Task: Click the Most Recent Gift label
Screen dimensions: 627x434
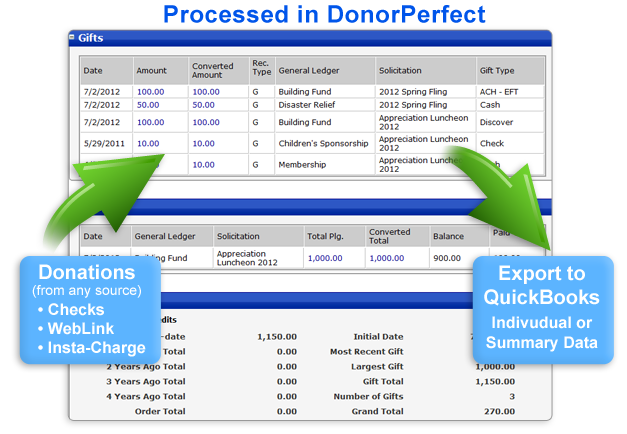Action: point(367,352)
